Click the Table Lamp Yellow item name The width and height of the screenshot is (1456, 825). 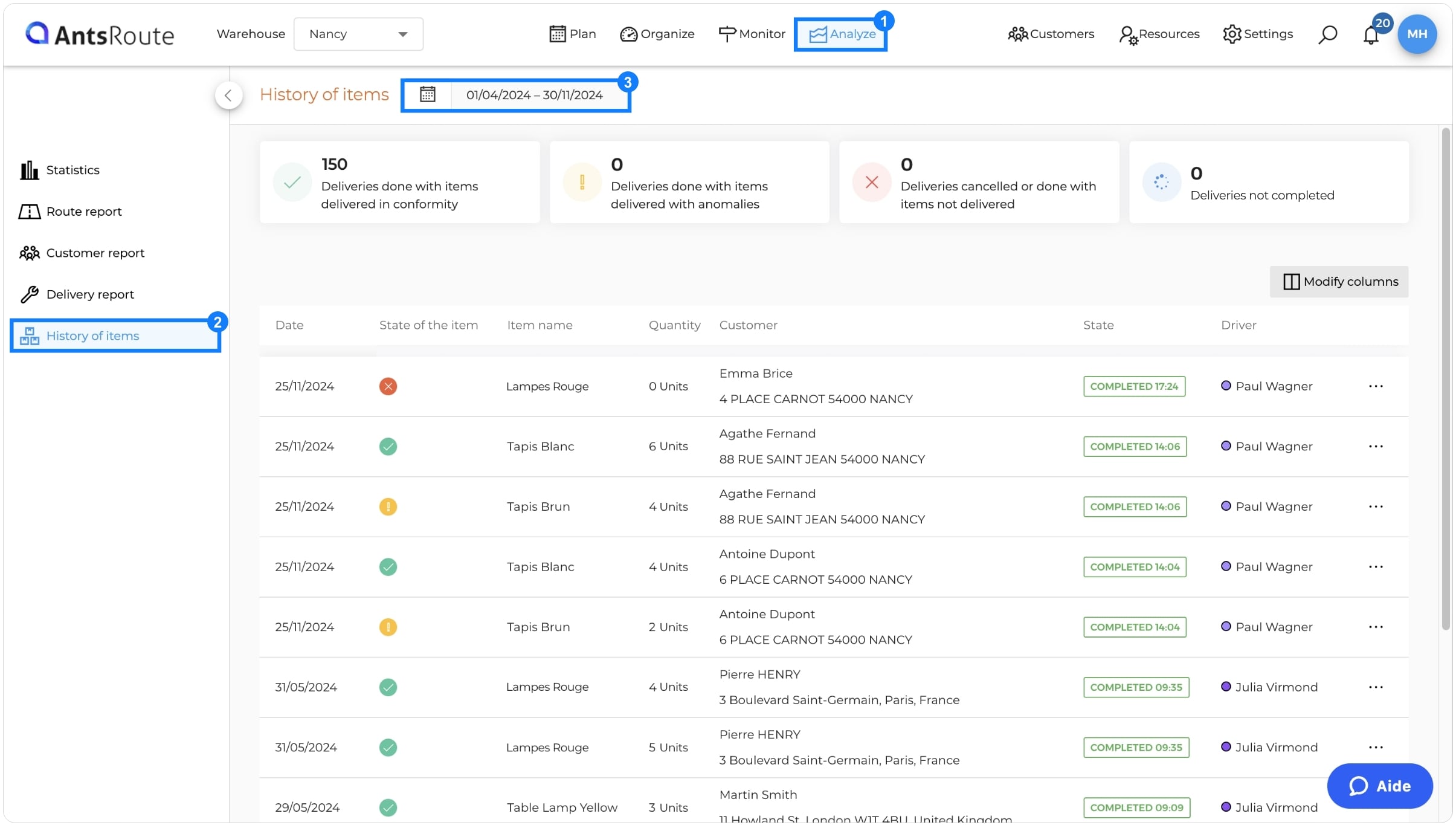click(562, 807)
